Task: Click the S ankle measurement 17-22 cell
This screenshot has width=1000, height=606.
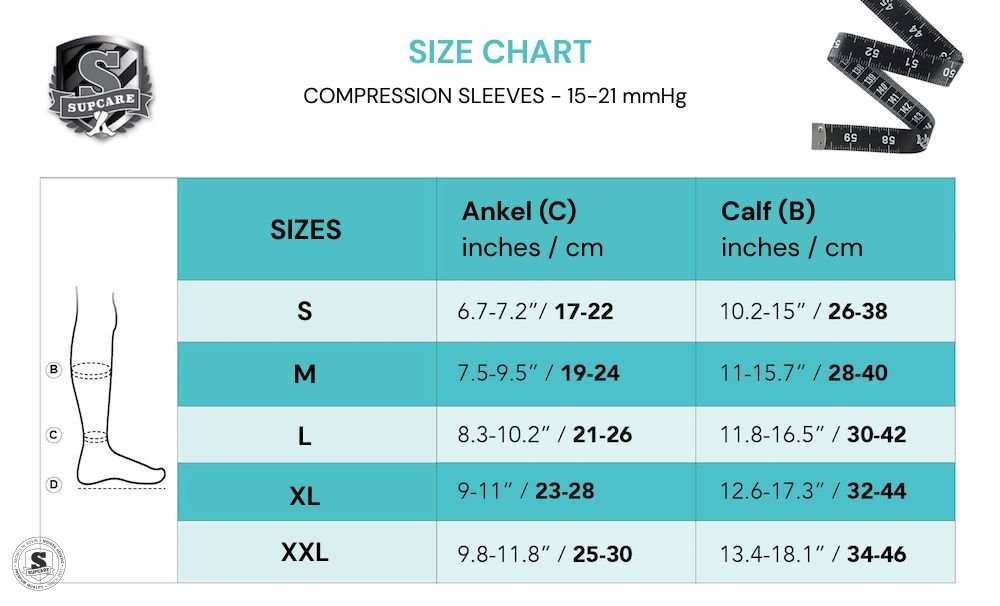Action: 535,312
